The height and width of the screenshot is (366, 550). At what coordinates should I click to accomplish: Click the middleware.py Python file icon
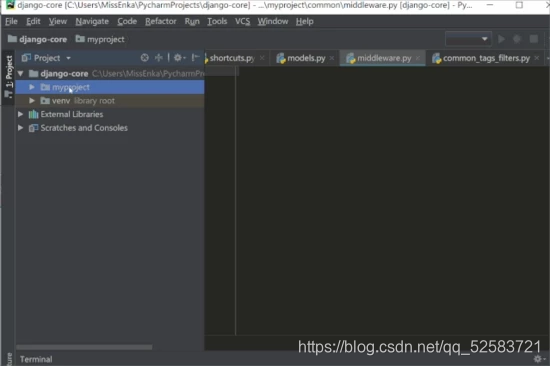350,58
